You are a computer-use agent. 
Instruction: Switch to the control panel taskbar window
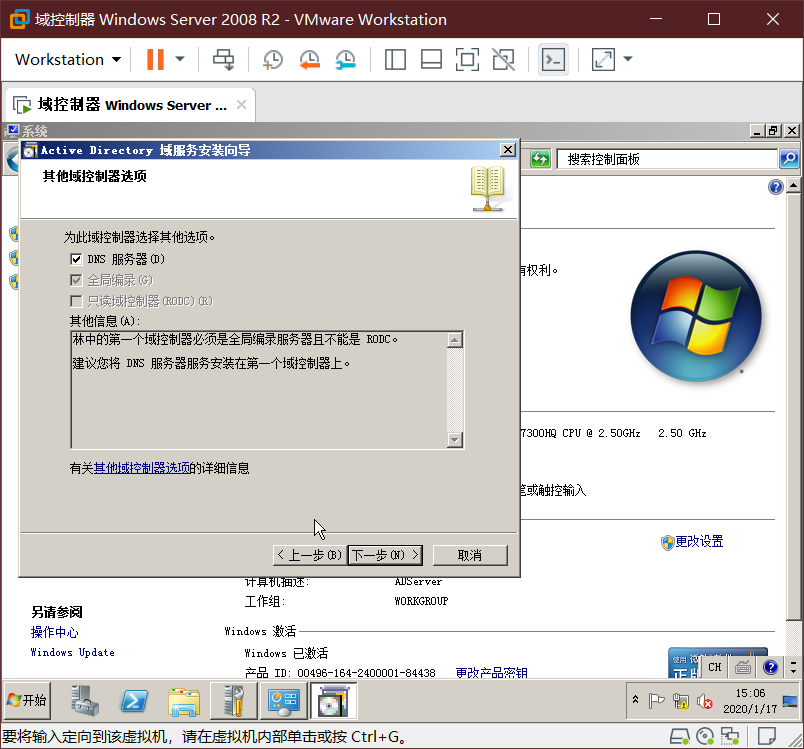pos(284,701)
